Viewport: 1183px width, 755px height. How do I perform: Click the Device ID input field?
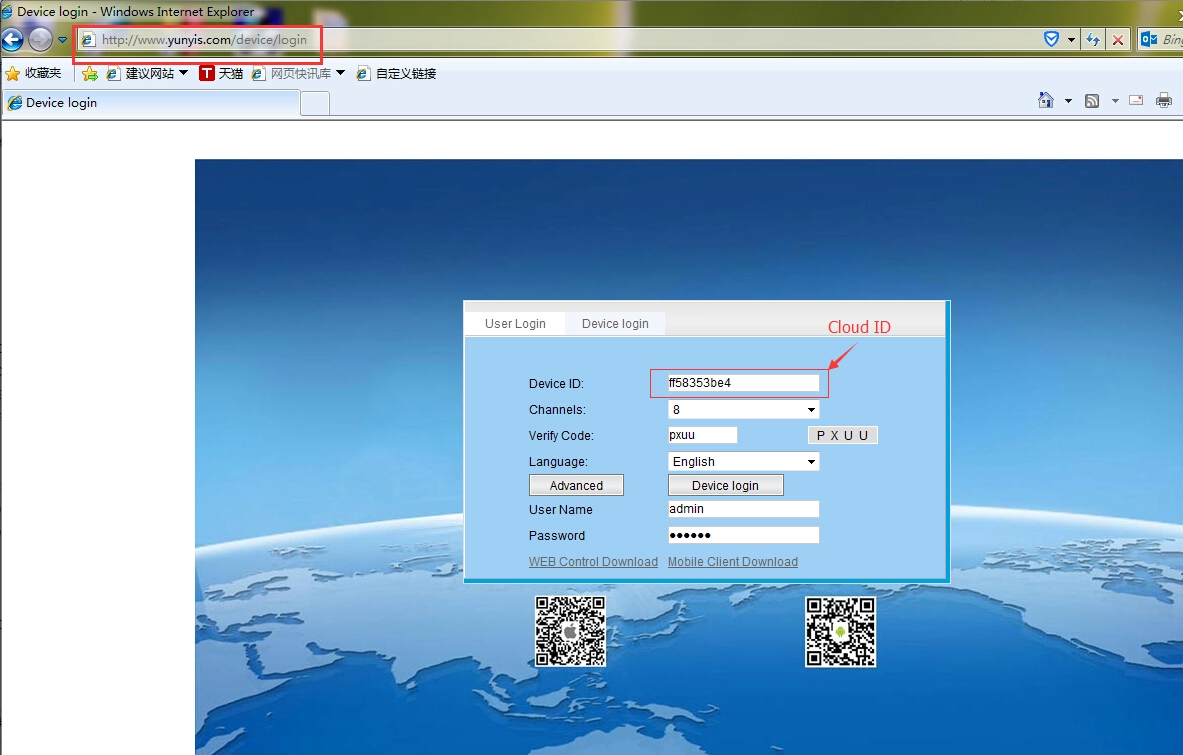tap(743, 383)
